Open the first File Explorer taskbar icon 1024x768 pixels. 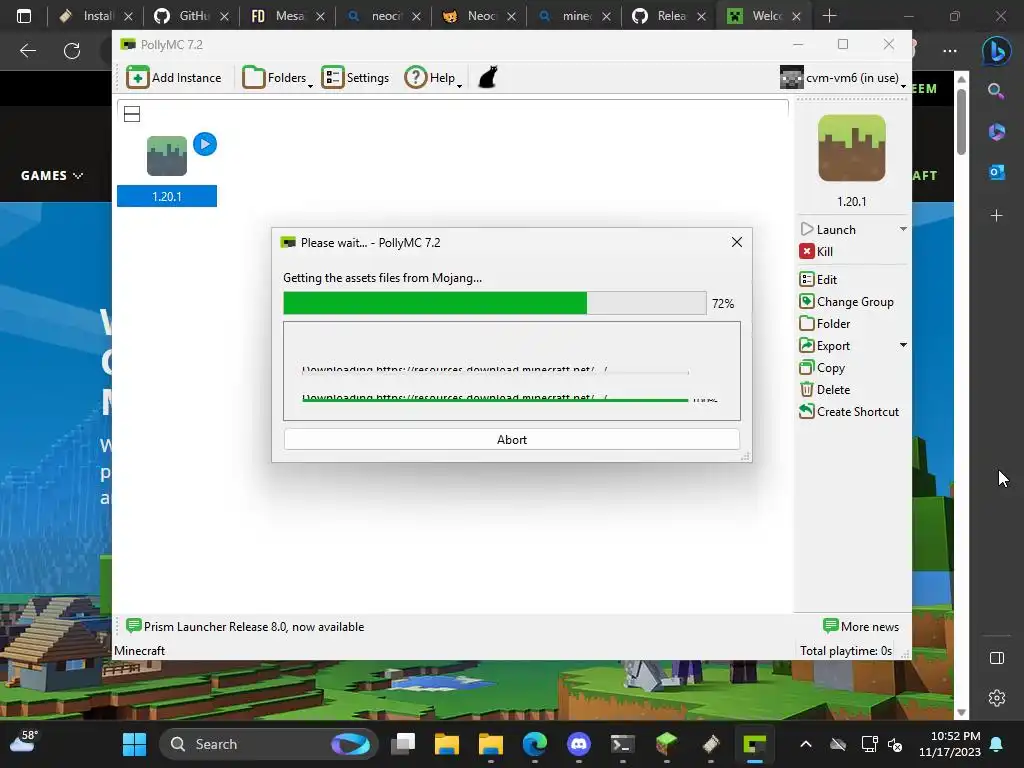tap(447, 744)
